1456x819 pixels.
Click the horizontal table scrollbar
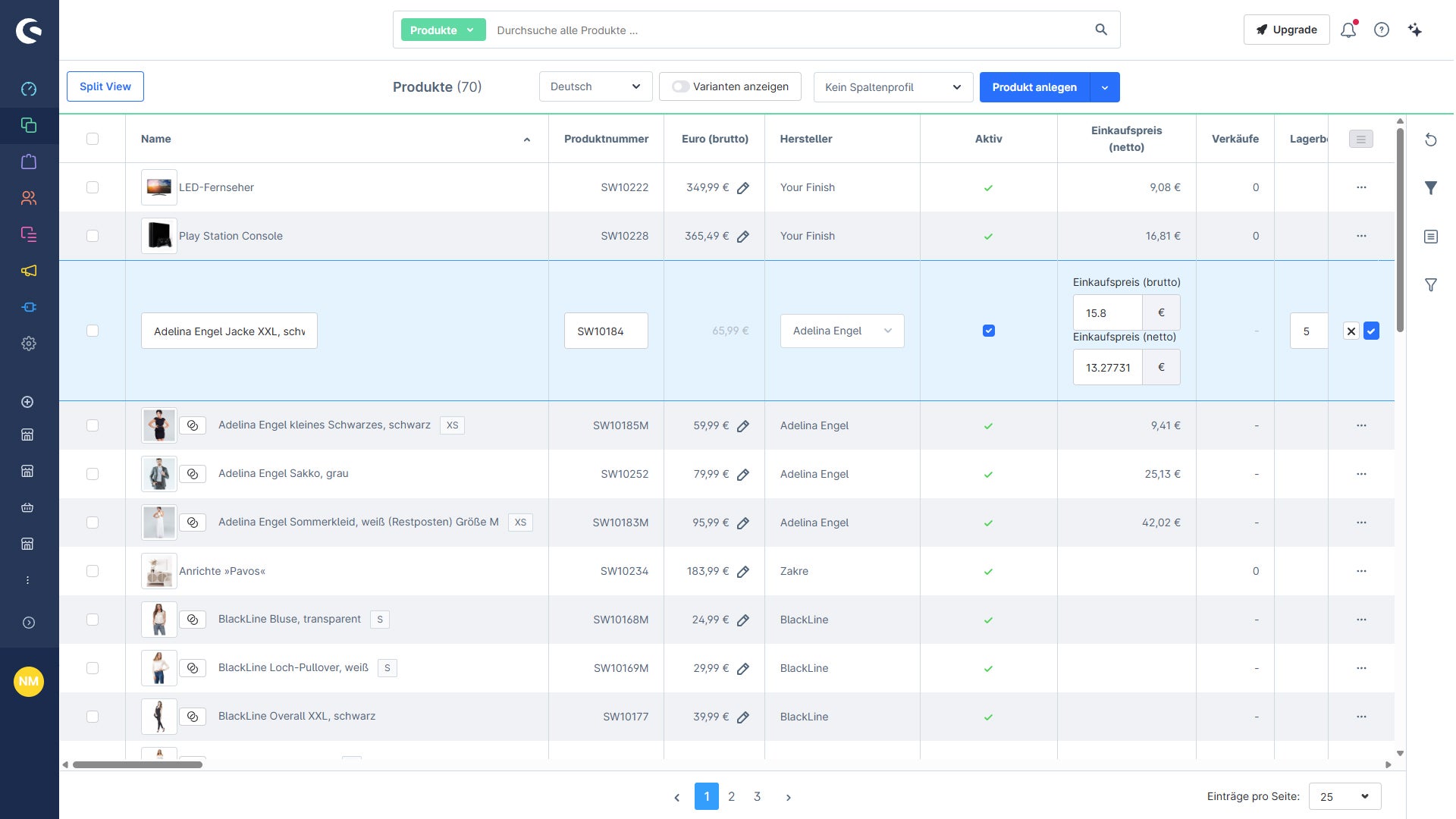tap(138, 764)
